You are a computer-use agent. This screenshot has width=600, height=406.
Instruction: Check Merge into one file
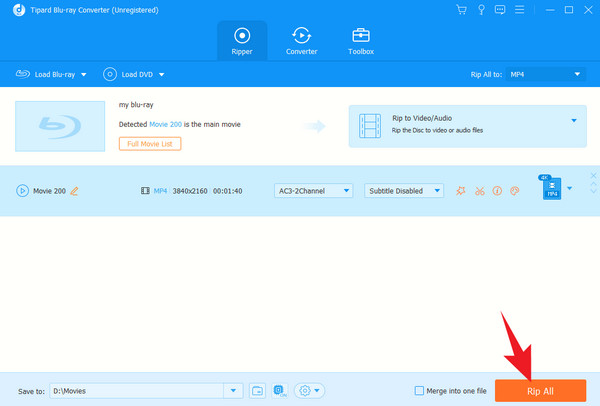(419, 391)
